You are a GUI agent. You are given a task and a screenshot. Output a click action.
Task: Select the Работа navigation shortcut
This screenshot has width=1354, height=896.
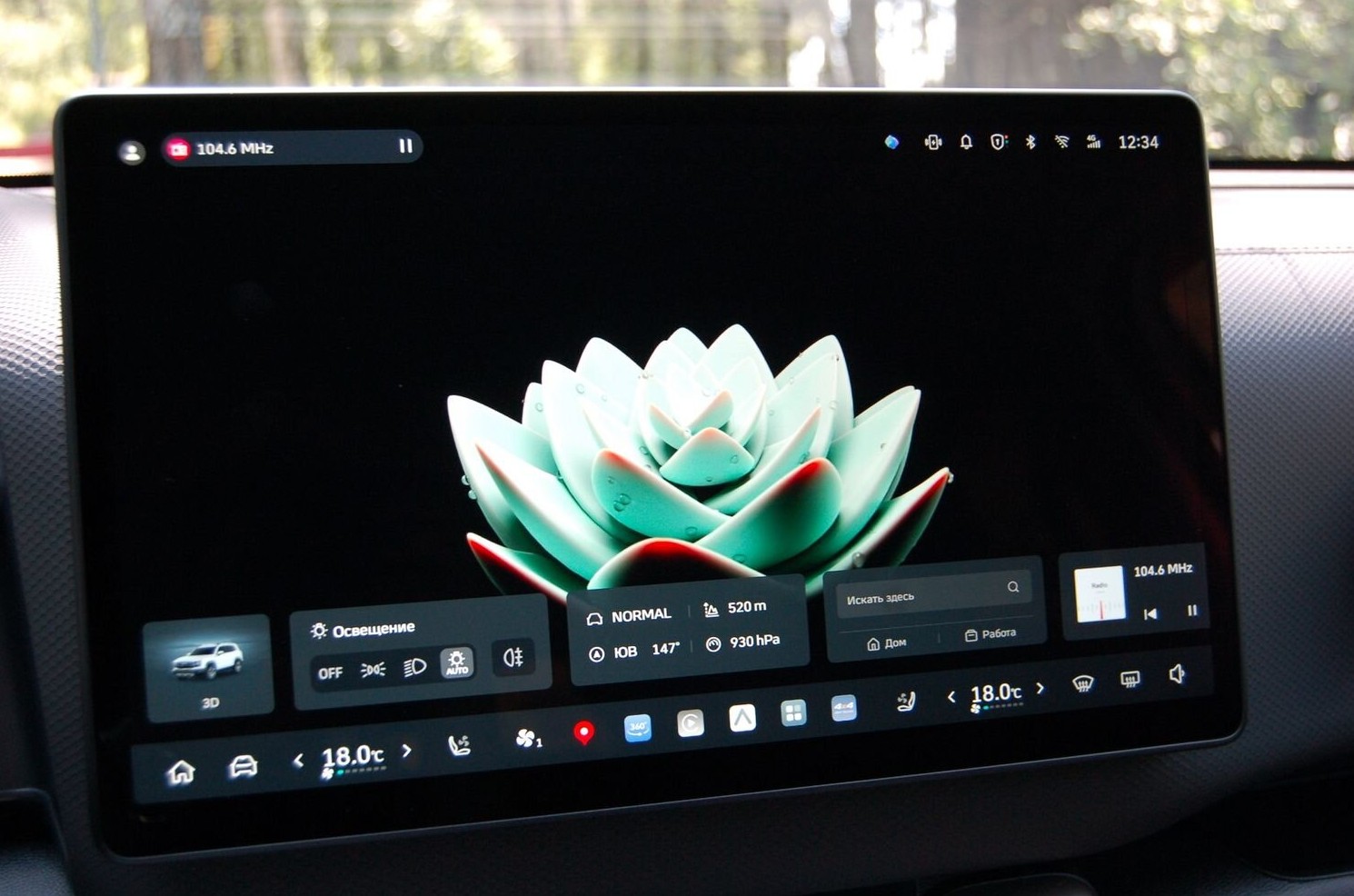point(991,633)
